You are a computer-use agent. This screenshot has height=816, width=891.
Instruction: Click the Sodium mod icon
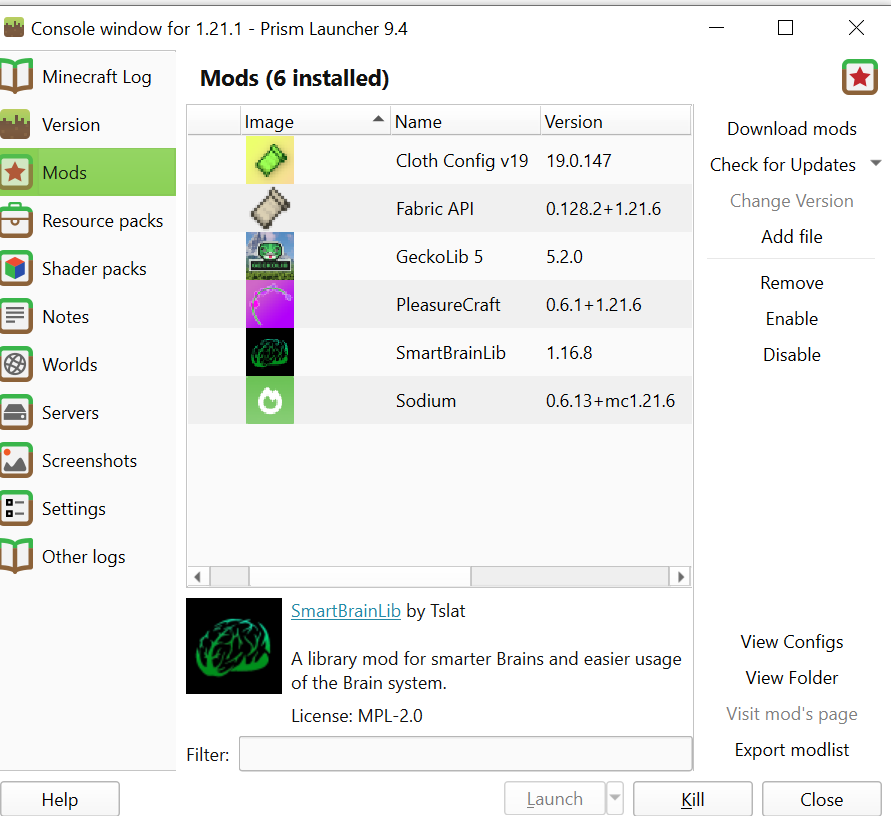pos(270,400)
